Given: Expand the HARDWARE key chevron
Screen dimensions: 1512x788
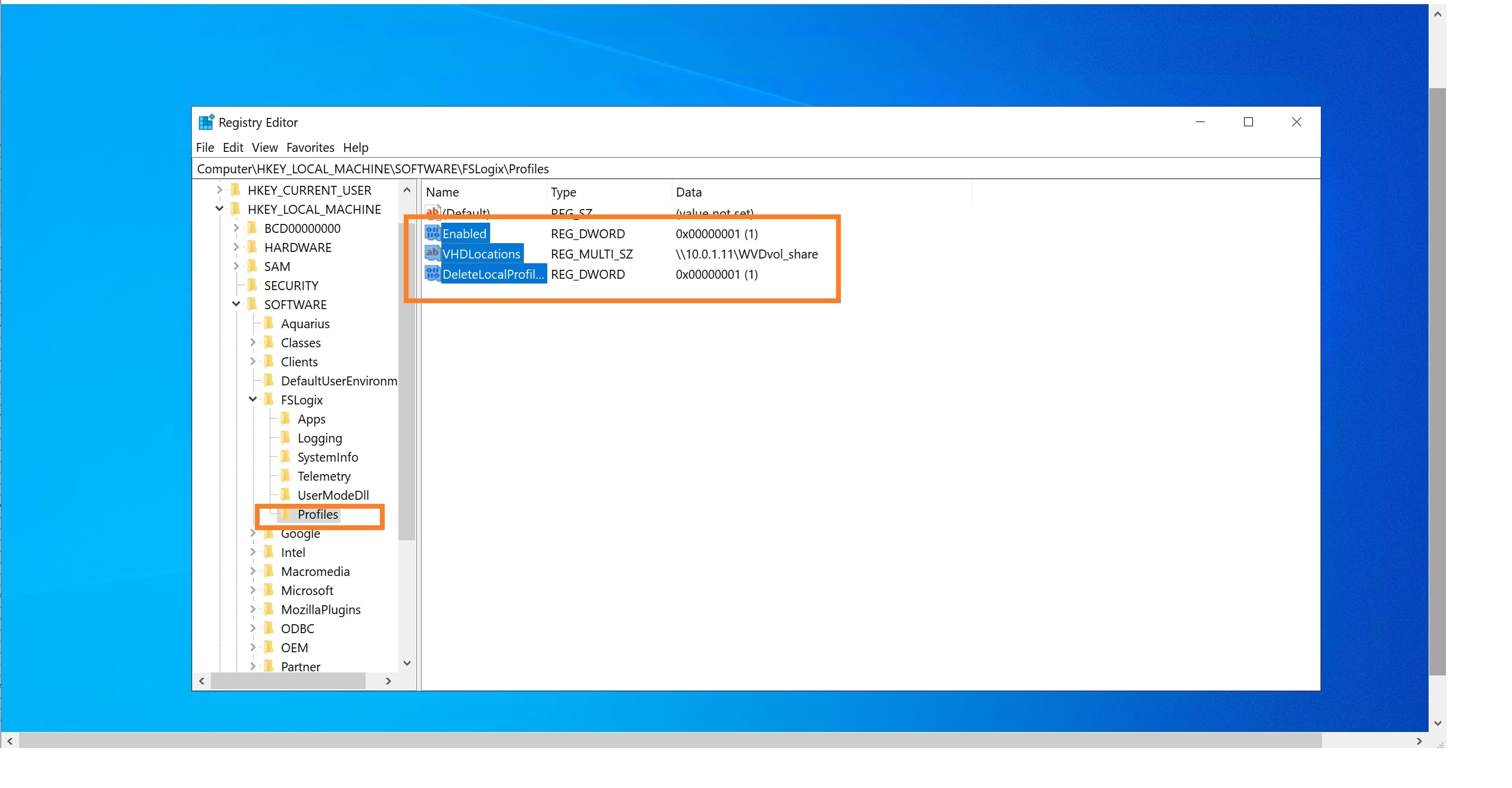Looking at the screenshot, I should pyautogui.click(x=236, y=247).
